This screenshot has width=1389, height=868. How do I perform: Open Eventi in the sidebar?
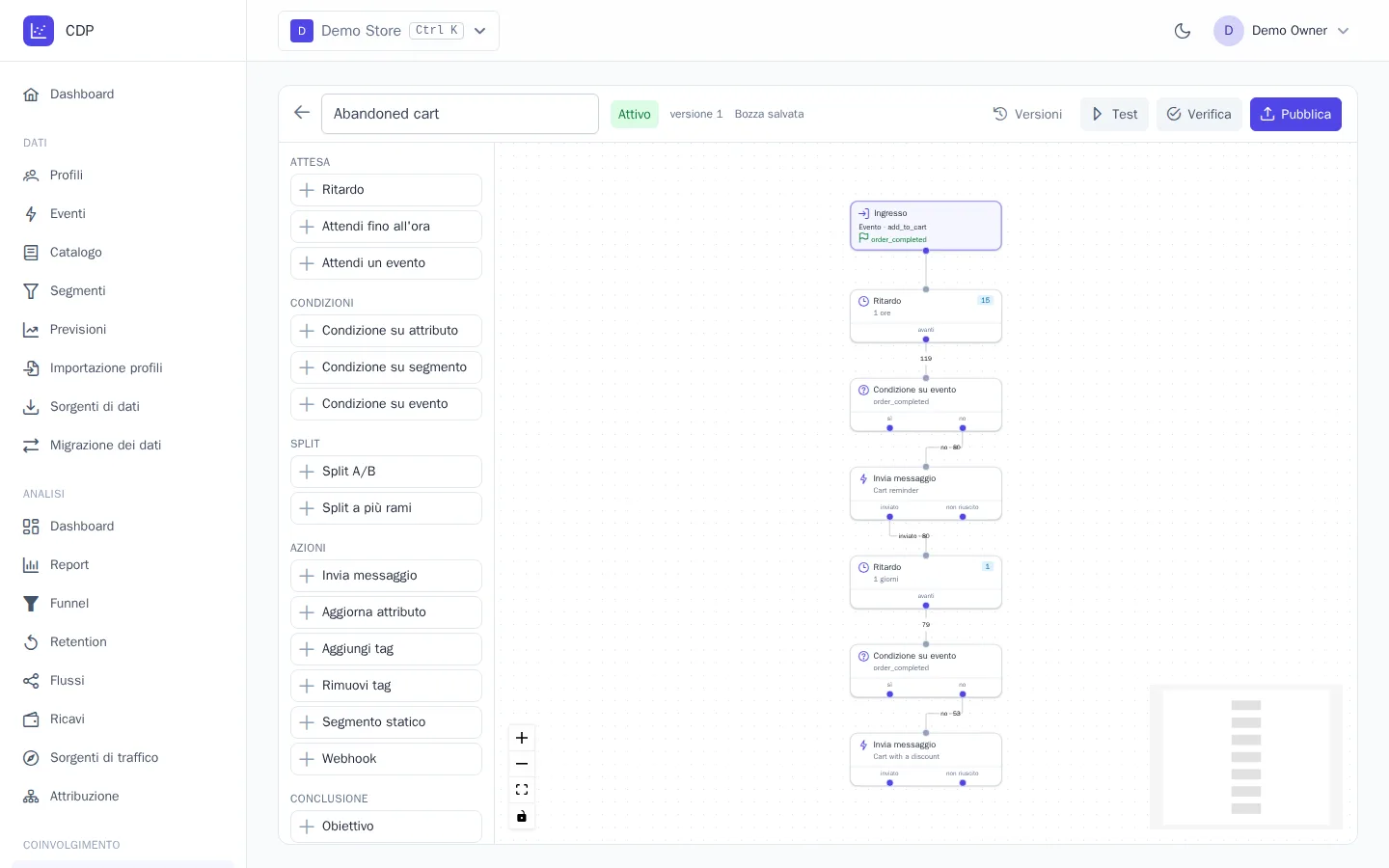click(123, 214)
